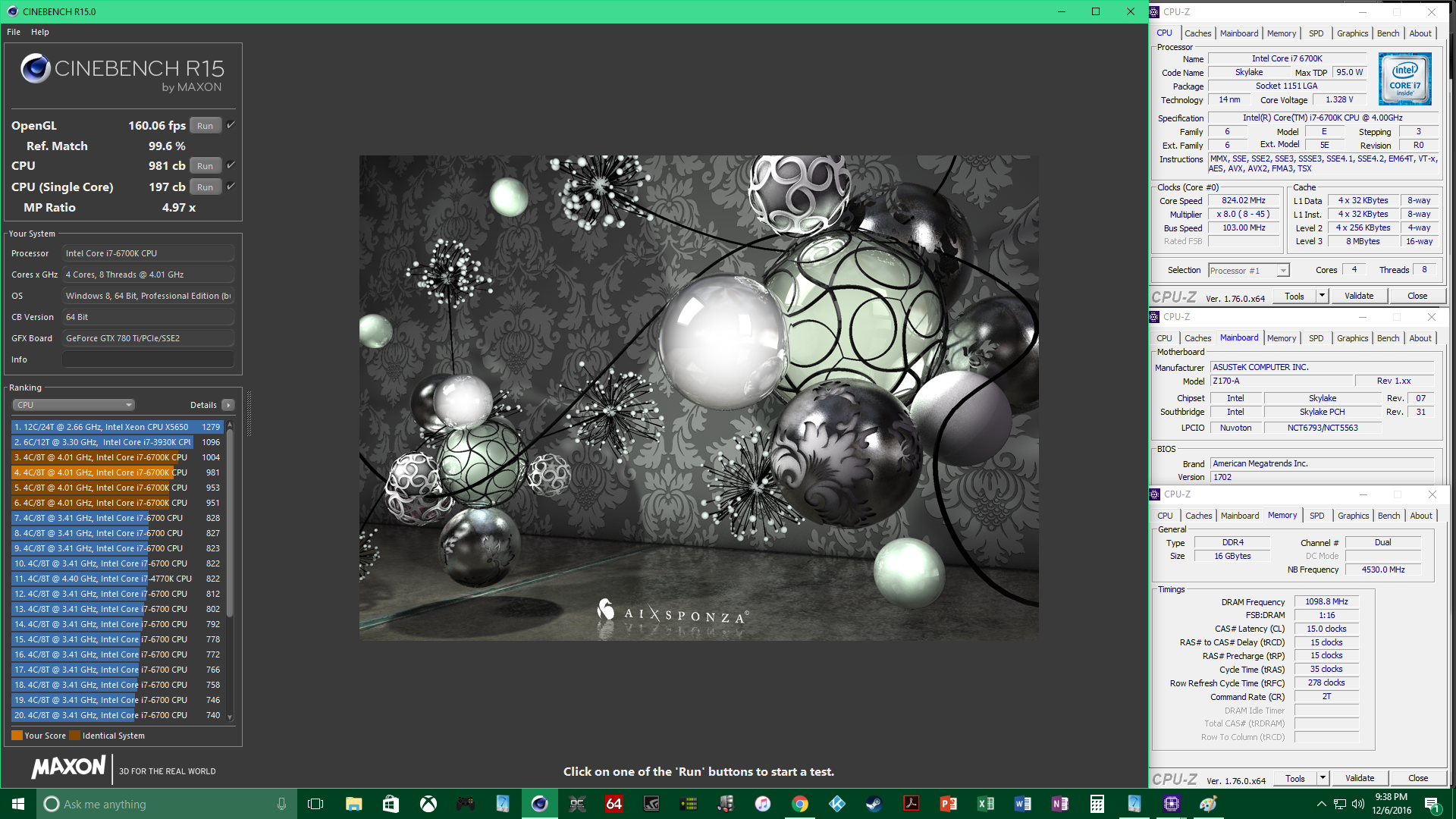1456x819 pixels.
Task: Open the Windows Store taskbar icon
Action: [x=391, y=804]
